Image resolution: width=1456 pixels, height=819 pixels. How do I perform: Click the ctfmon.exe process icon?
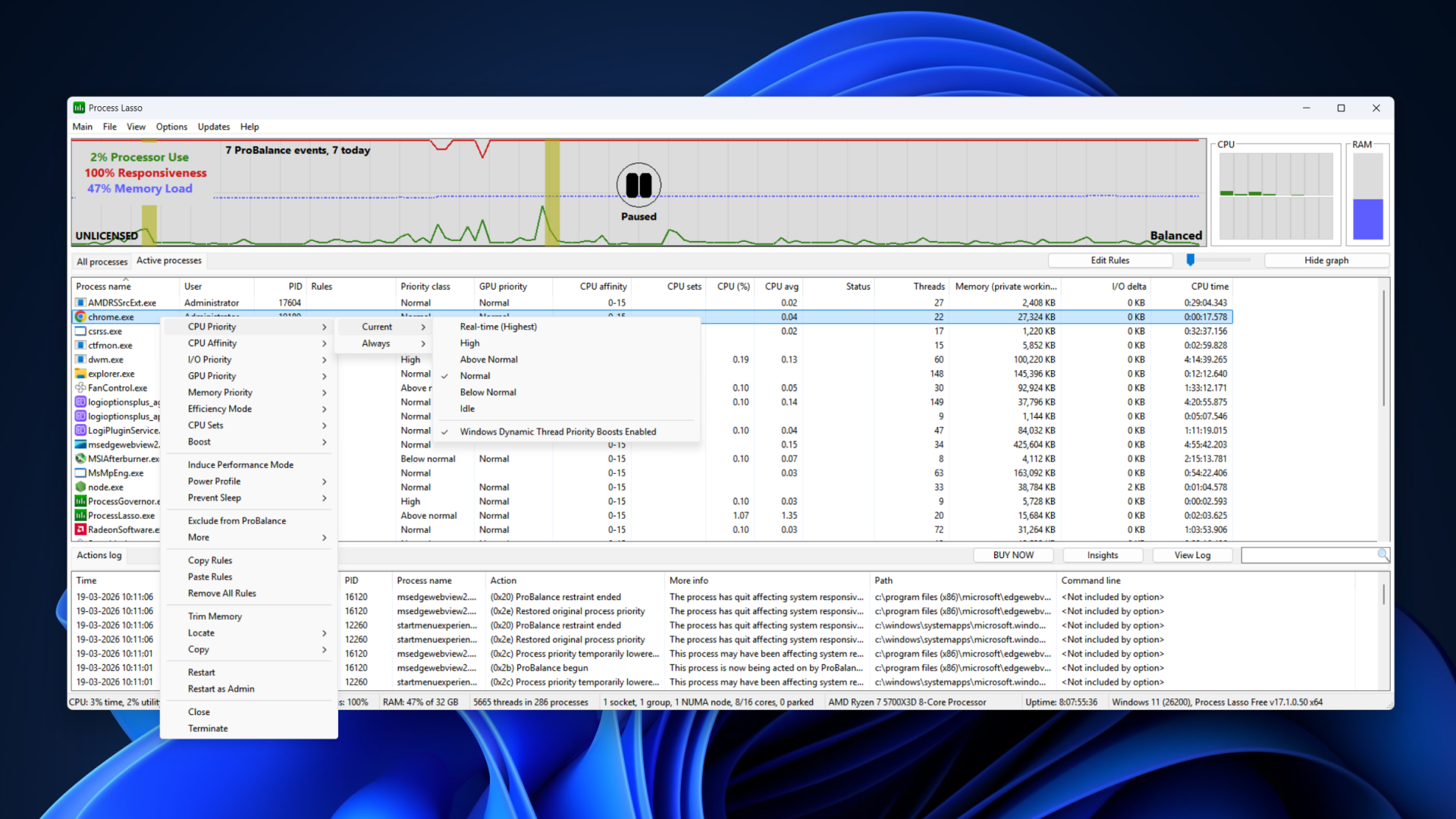[x=80, y=345]
